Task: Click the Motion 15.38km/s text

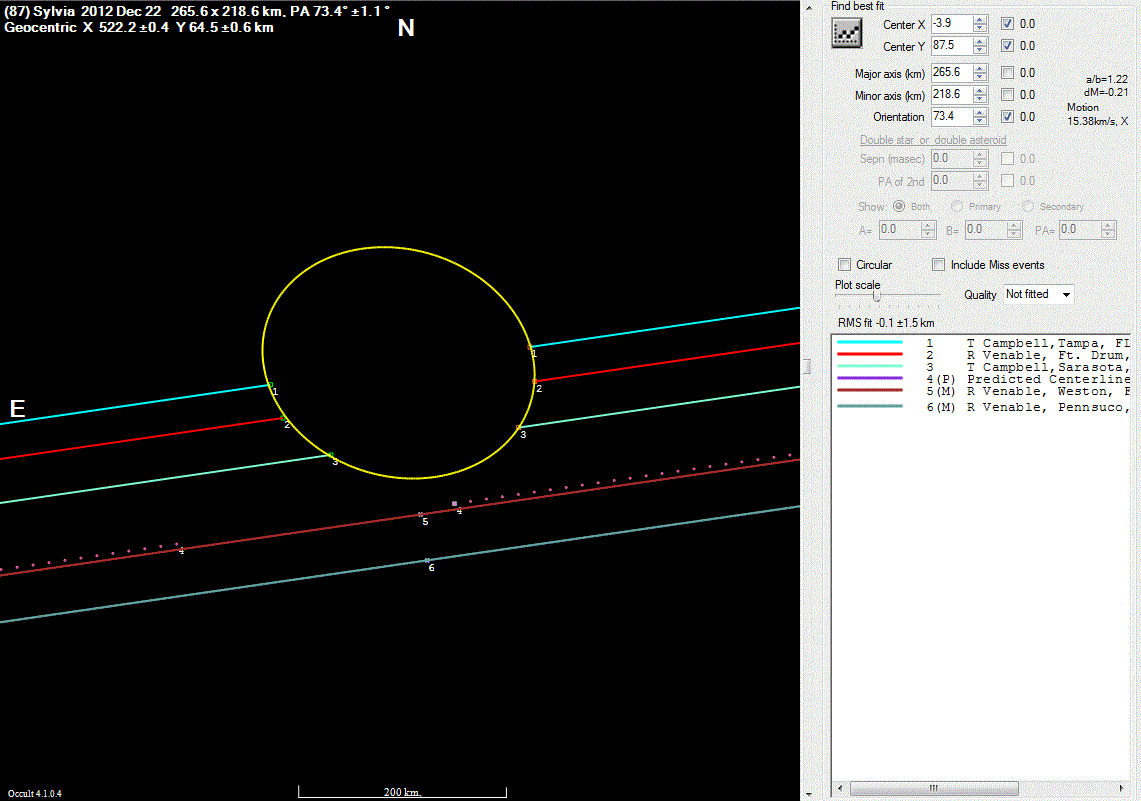Action: [x=1097, y=114]
